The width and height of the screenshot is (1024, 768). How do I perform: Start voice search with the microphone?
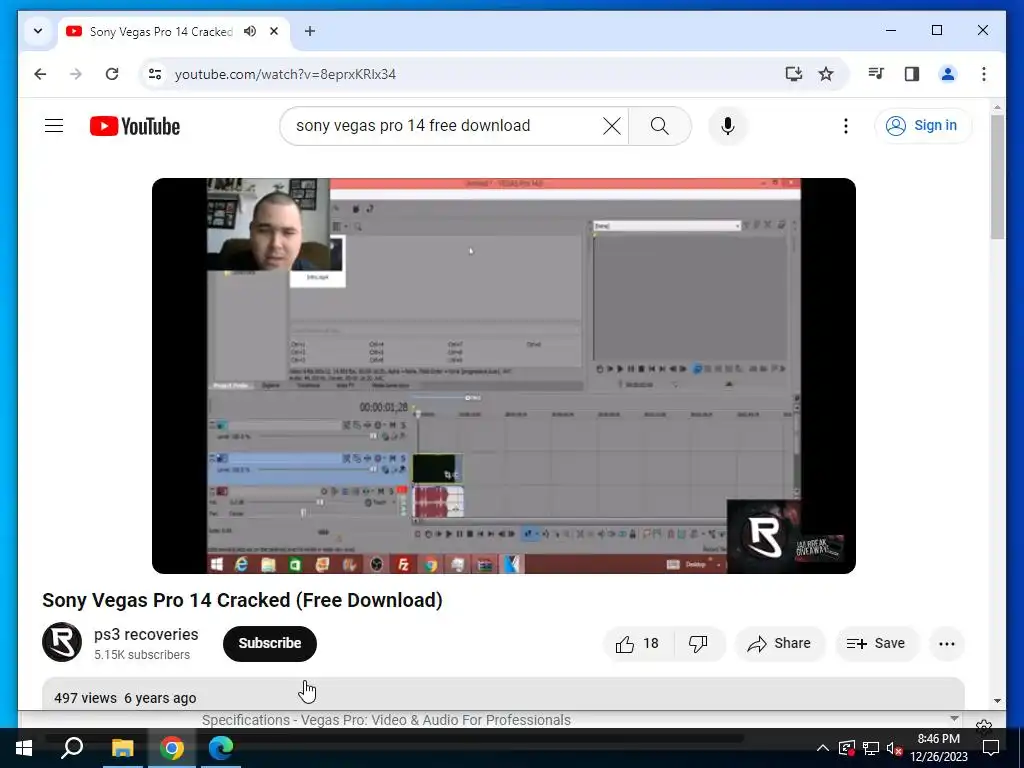[x=728, y=126]
